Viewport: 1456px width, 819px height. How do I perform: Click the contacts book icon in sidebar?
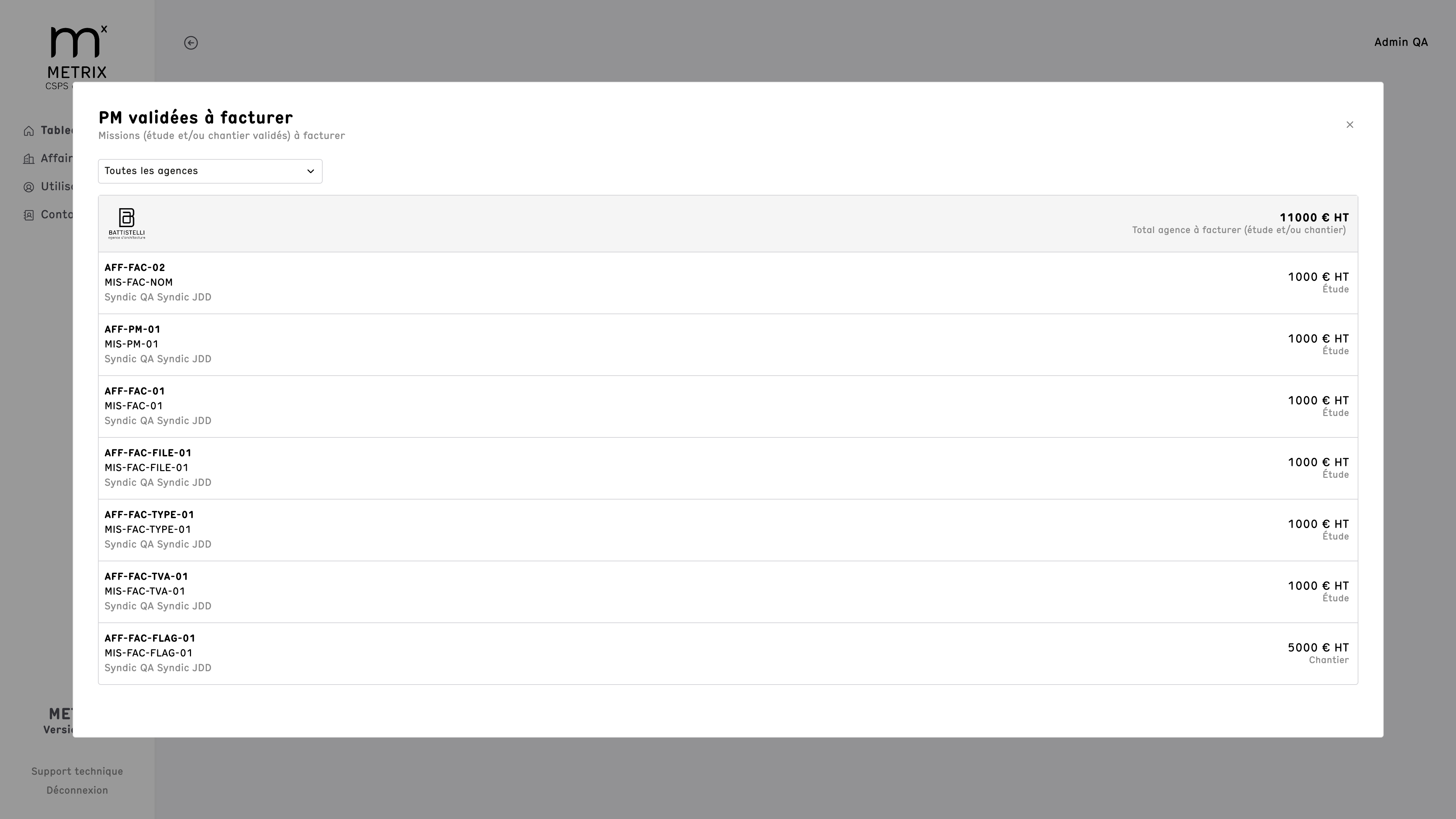(x=29, y=215)
